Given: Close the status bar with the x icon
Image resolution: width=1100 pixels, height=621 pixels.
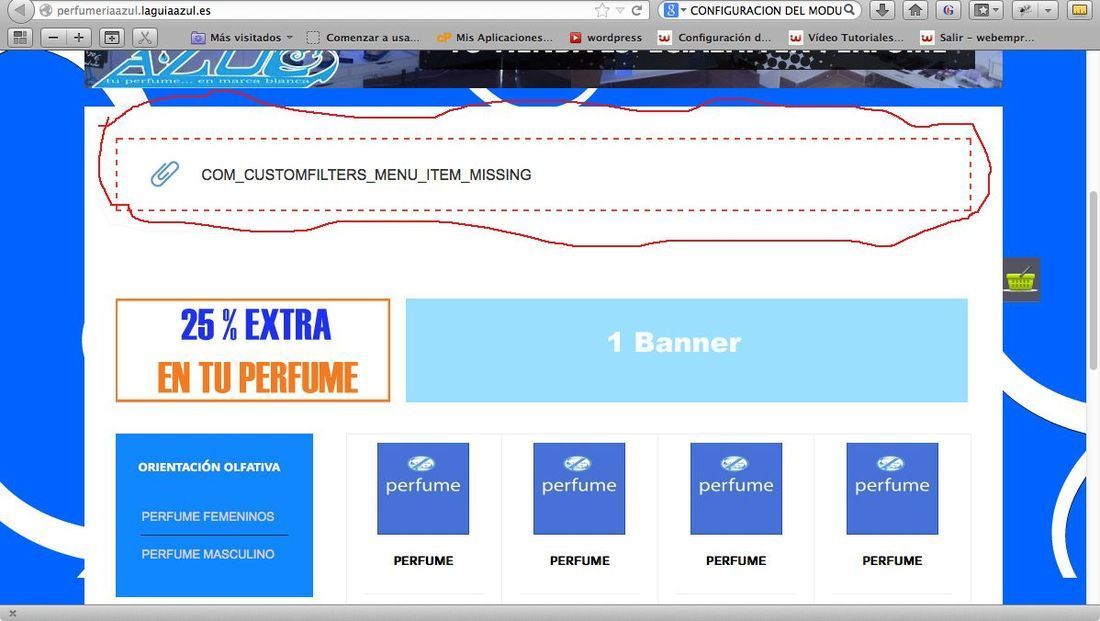Looking at the screenshot, I should (x=12, y=613).
